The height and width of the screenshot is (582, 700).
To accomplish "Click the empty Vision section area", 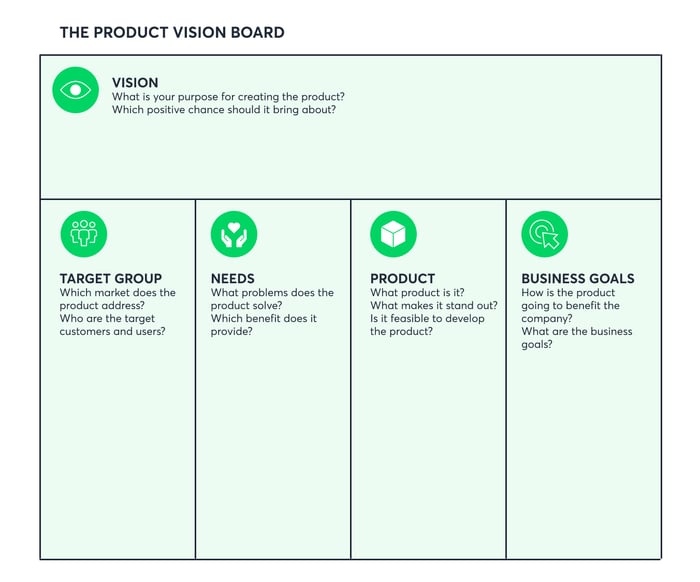I will pyautogui.click(x=350, y=156).
